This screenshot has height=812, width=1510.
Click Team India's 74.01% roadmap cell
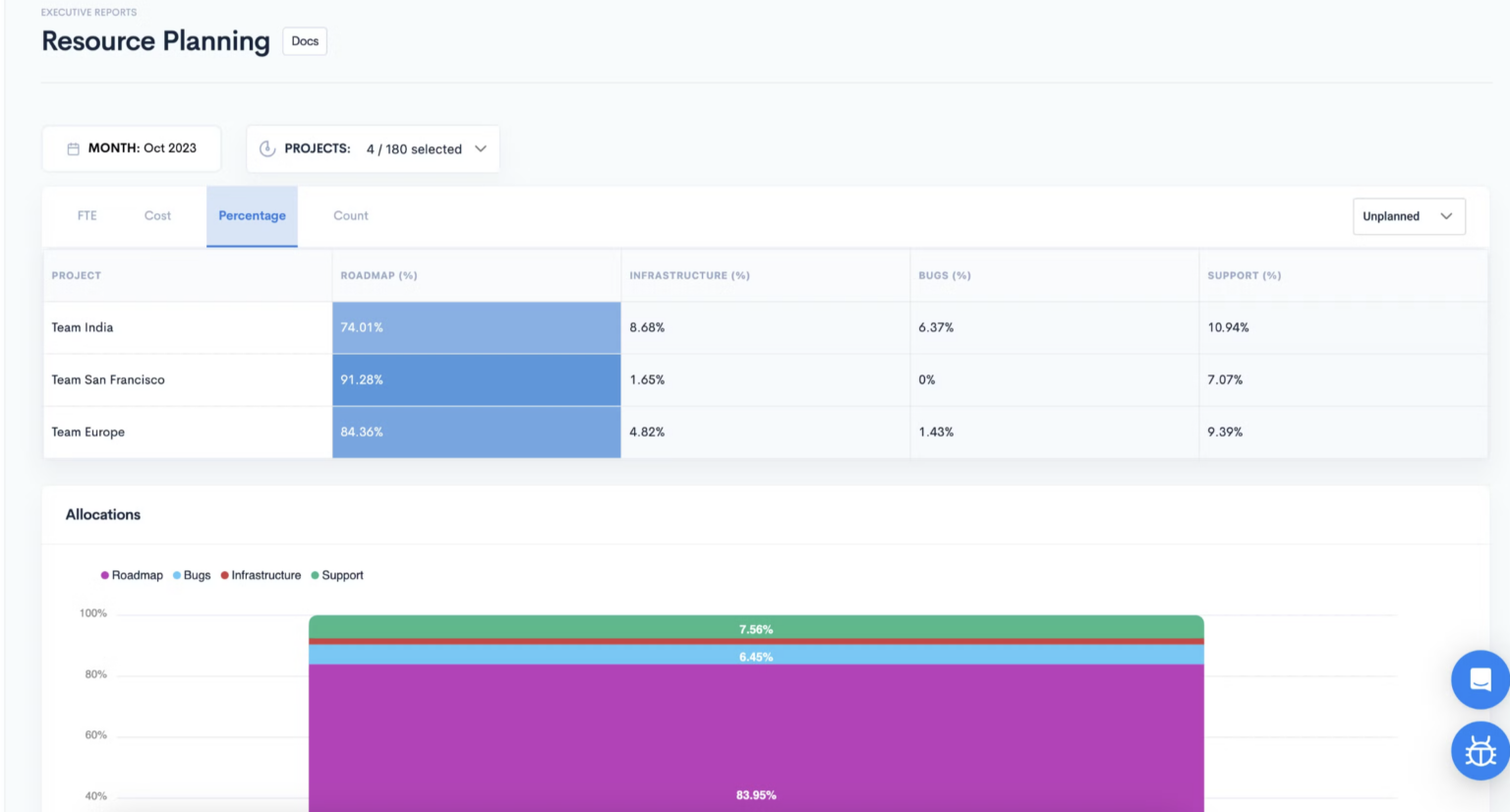coord(476,327)
